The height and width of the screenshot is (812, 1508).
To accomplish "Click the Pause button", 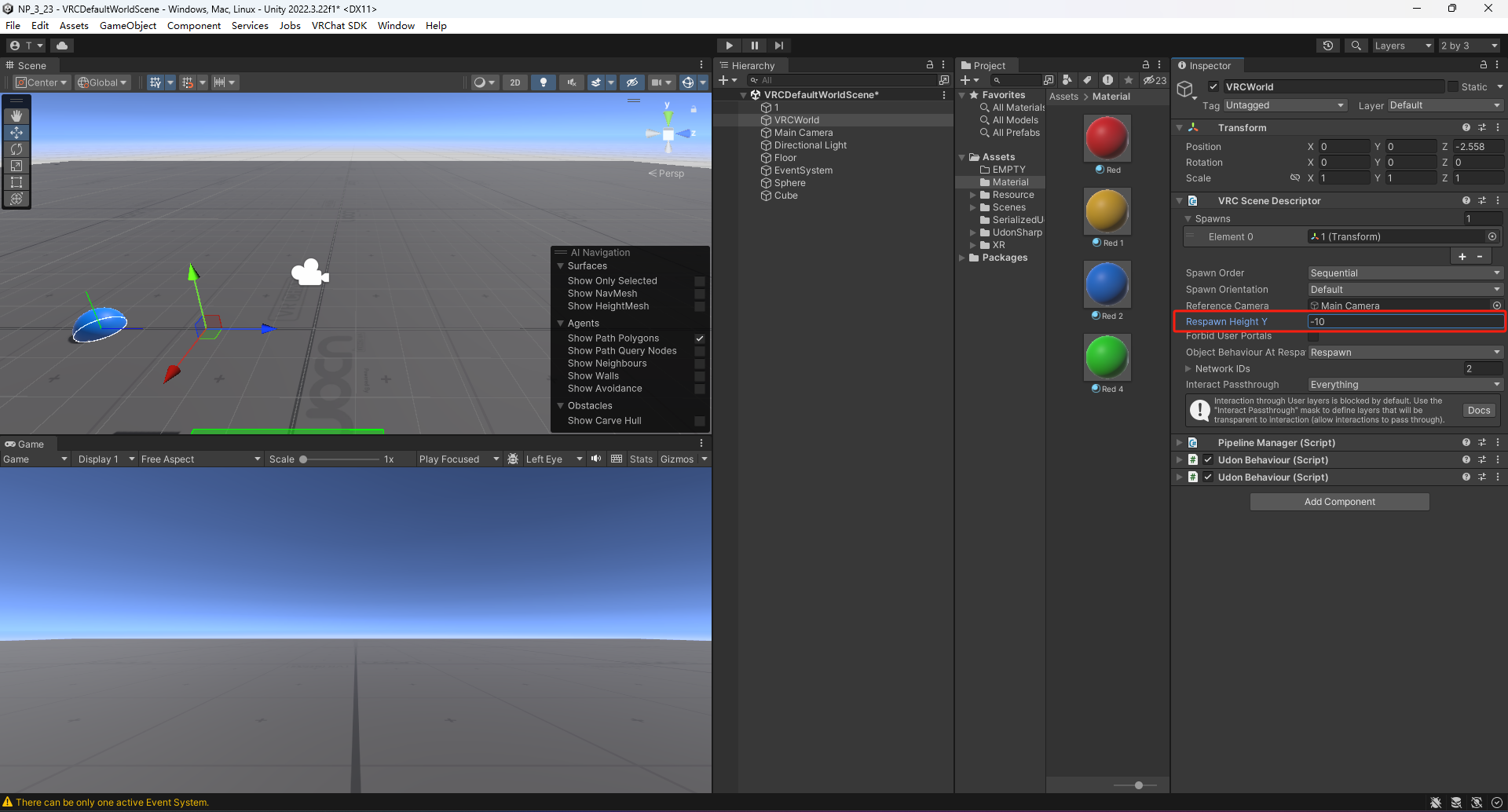I will pyautogui.click(x=754, y=46).
